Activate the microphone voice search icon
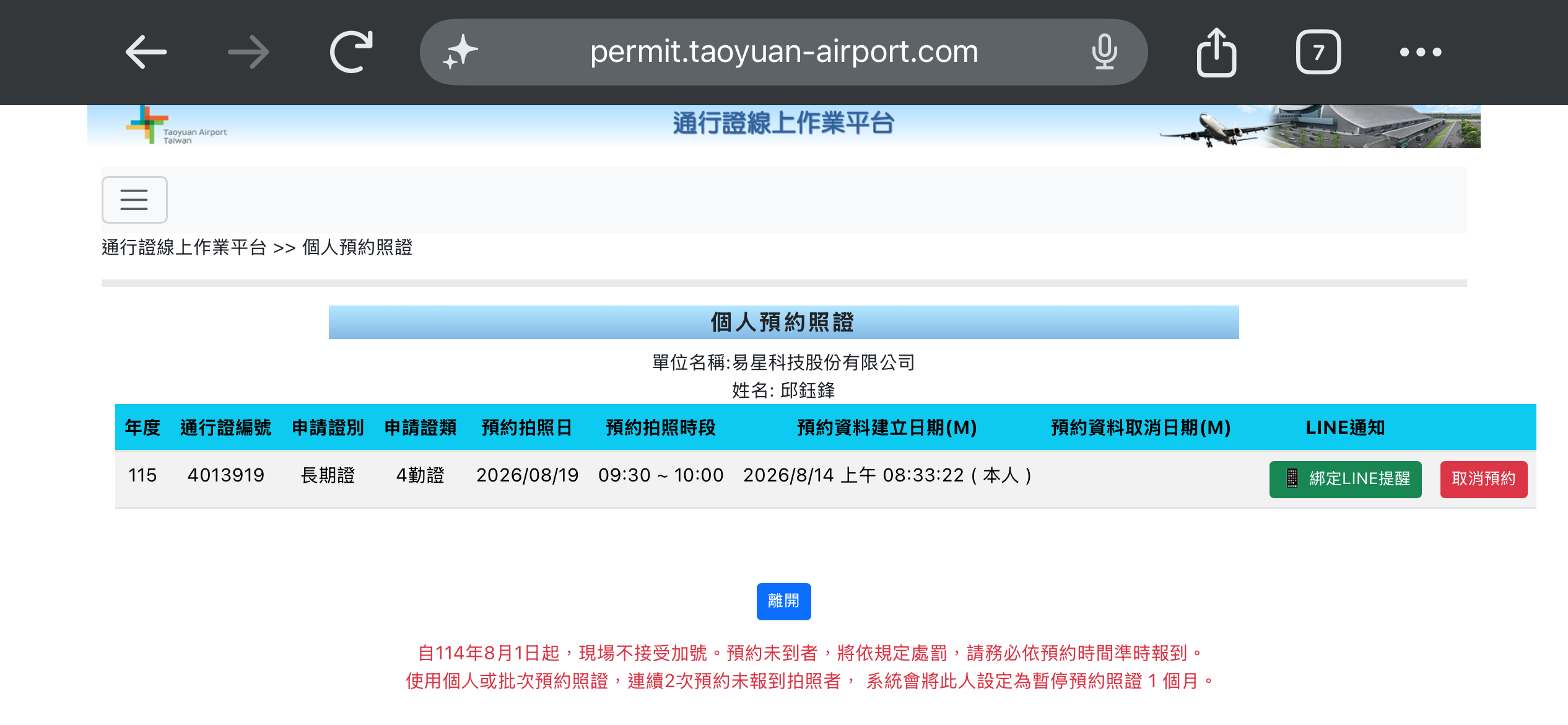 coord(1104,52)
